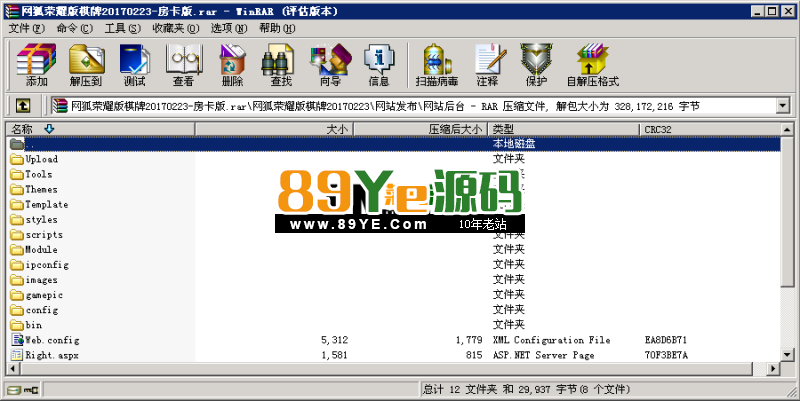This screenshot has height=401, width=800.
Task: Click the Extract To (解压到) icon
Action: click(86, 65)
